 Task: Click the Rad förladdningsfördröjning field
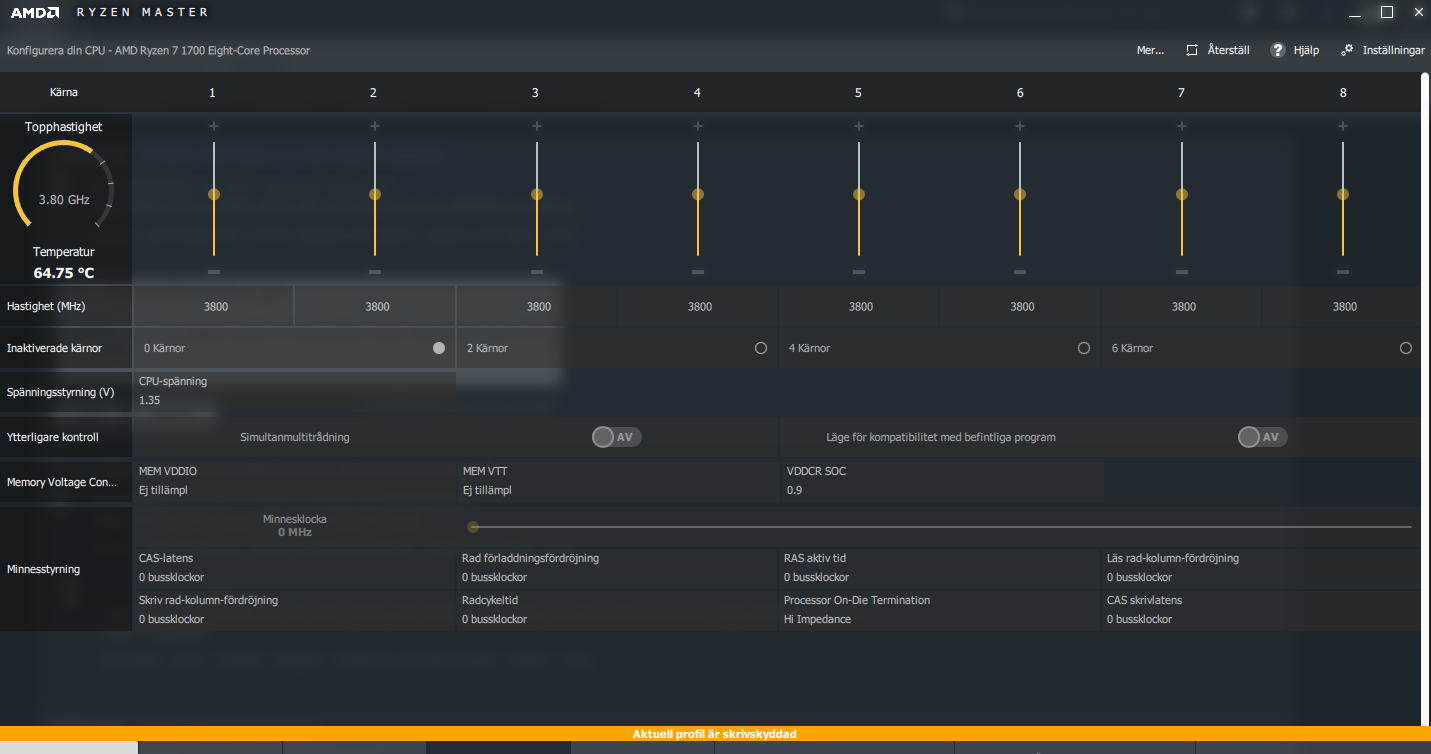pos(618,568)
